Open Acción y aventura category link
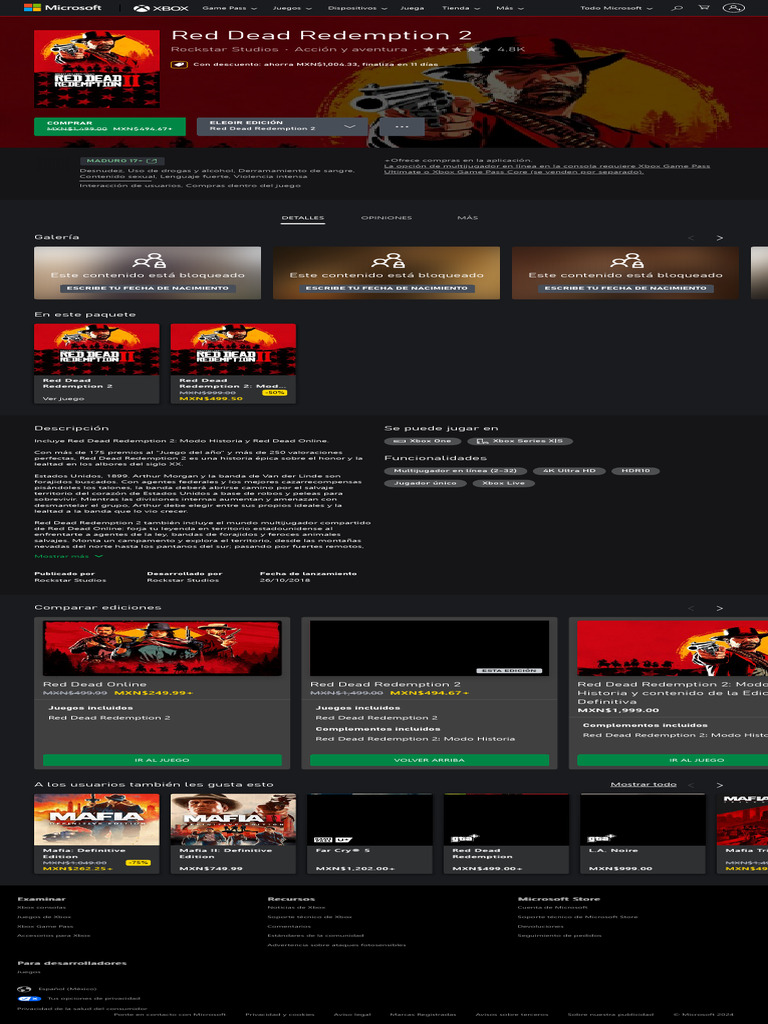Image resolution: width=768 pixels, height=1024 pixels. tap(351, 49)
